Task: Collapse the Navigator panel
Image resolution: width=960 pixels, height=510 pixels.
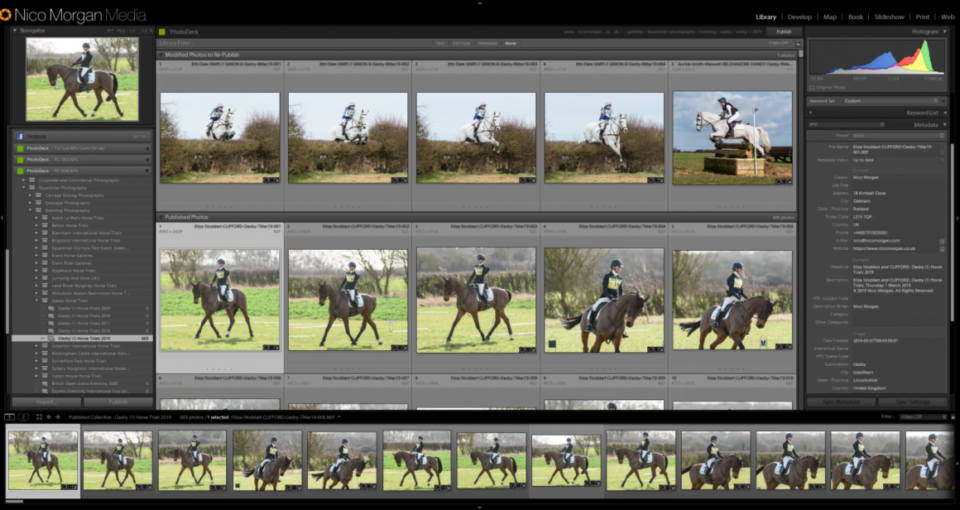Action: [x=15, y=31]
